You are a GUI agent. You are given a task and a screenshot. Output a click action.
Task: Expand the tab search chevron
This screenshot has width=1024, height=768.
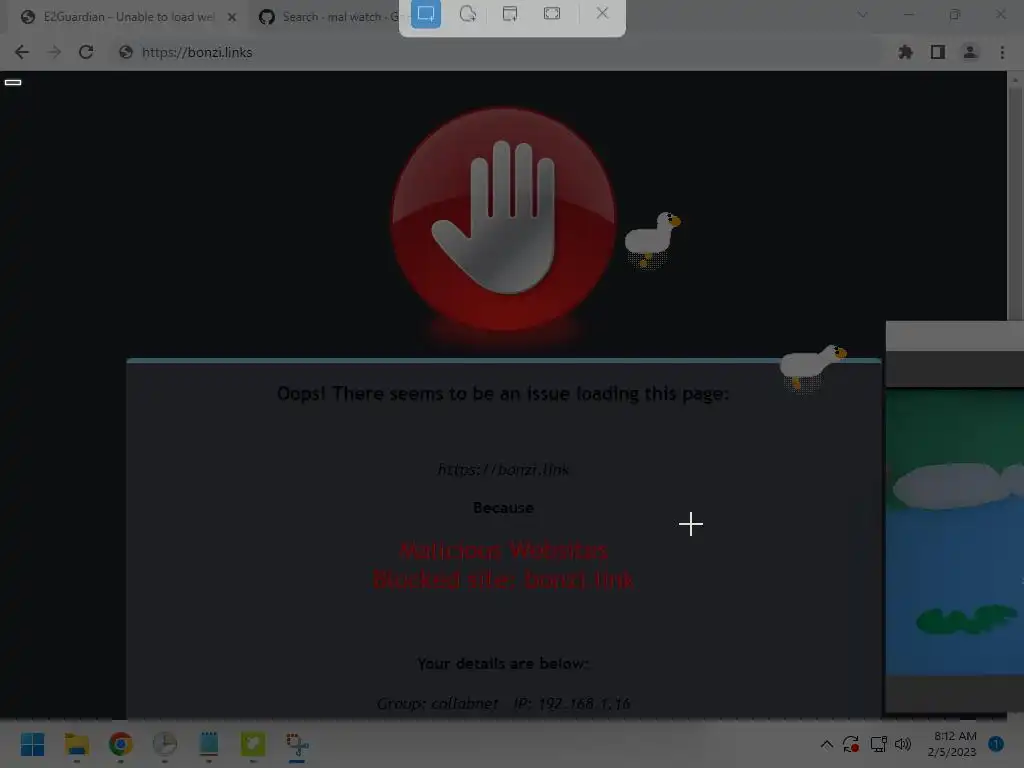tap(863, 14)
